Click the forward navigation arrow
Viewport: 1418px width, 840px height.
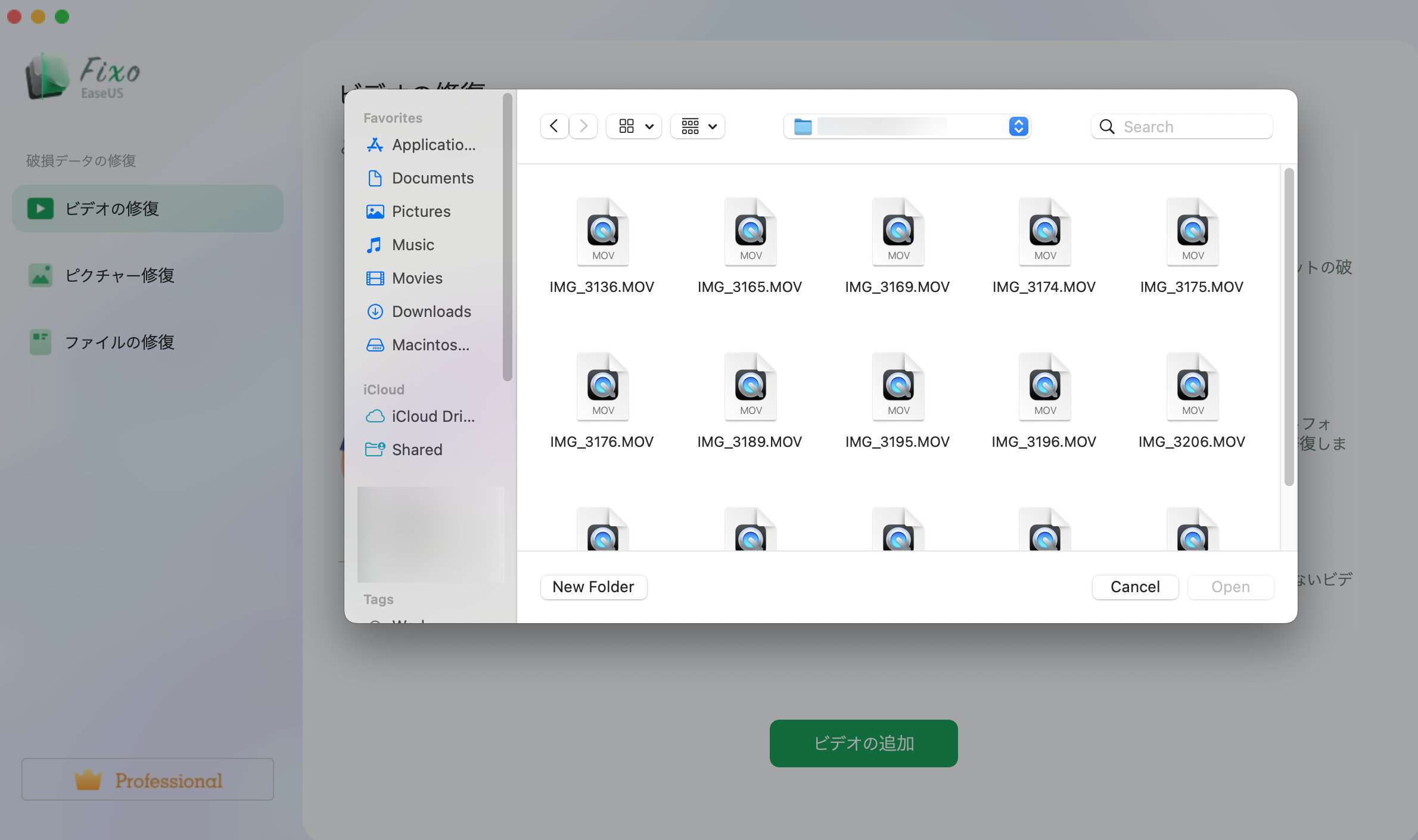pos(583,126)
